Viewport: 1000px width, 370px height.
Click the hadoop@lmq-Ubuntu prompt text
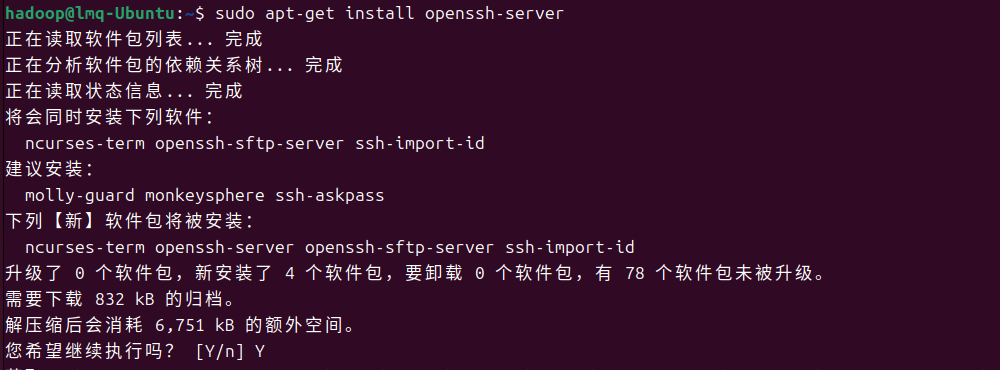[x=90, y=13]
